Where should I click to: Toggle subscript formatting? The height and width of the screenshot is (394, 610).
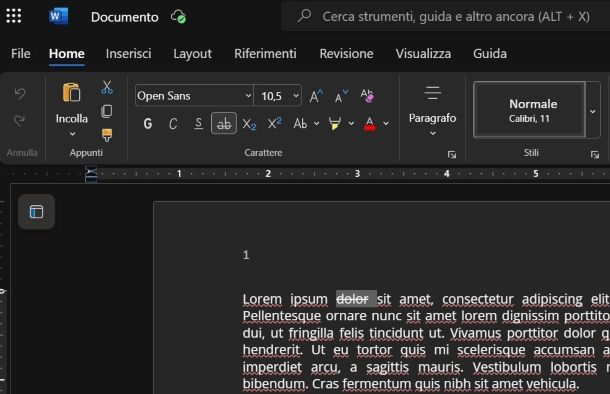[x=249, y=124]
